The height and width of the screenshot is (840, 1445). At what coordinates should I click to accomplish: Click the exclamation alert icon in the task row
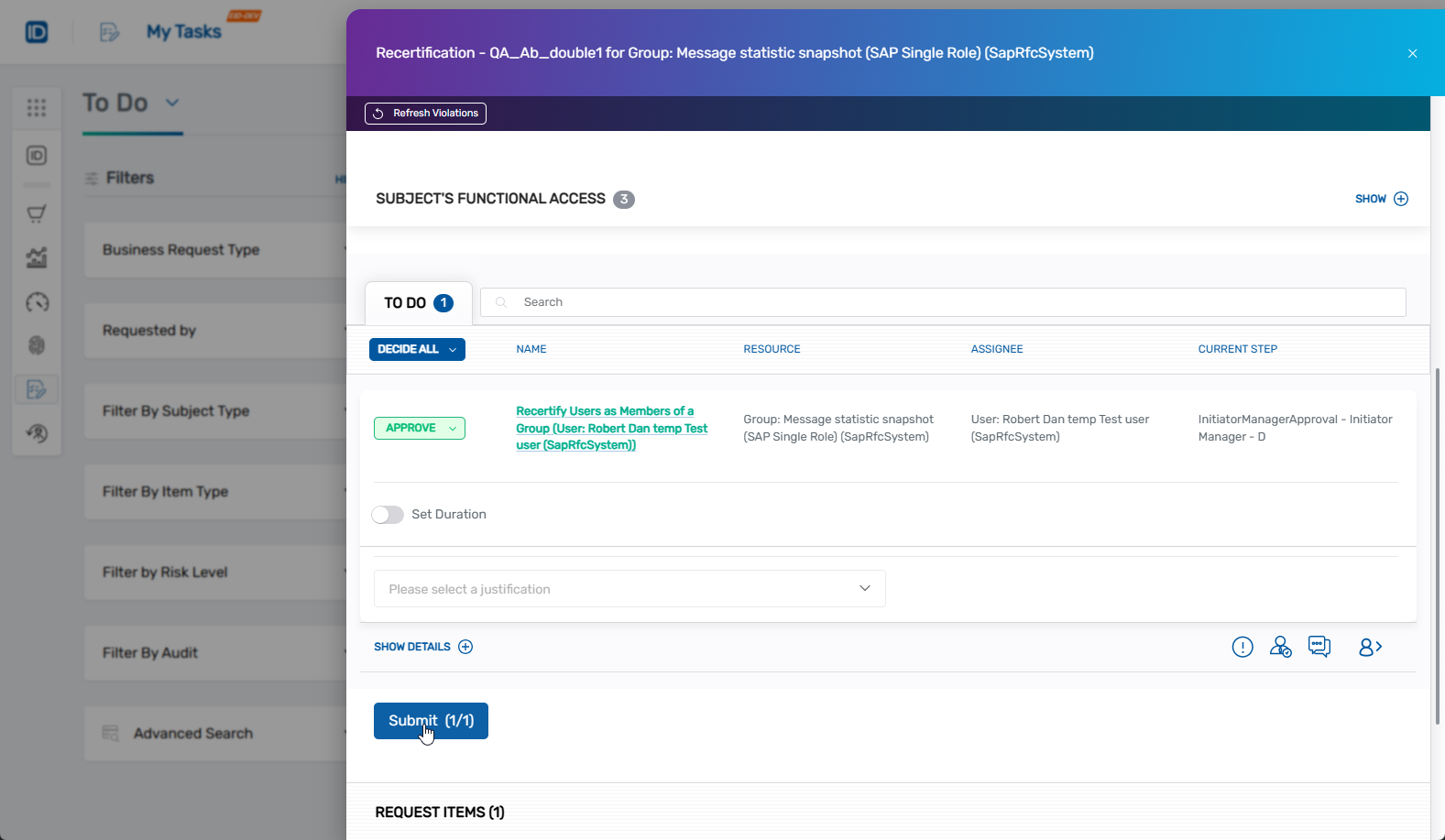(1242, 647)
